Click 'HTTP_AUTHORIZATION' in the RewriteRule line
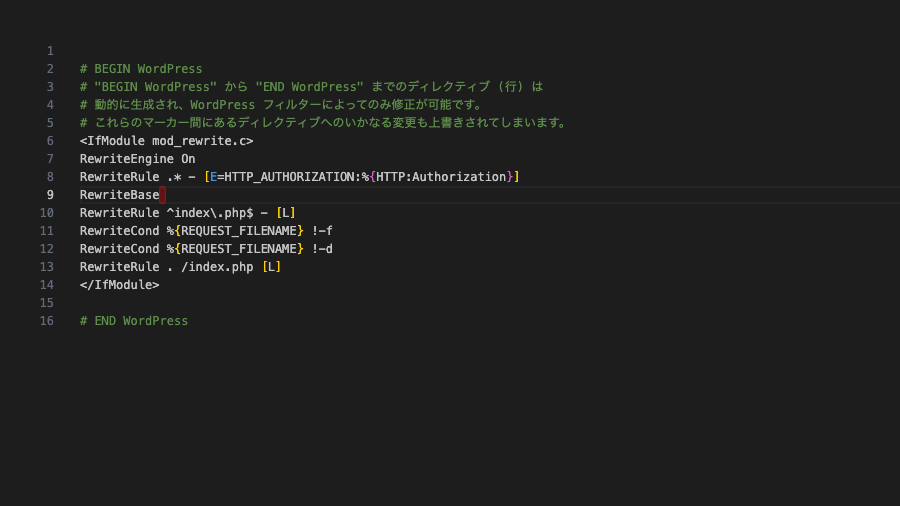 click(289, 177)
